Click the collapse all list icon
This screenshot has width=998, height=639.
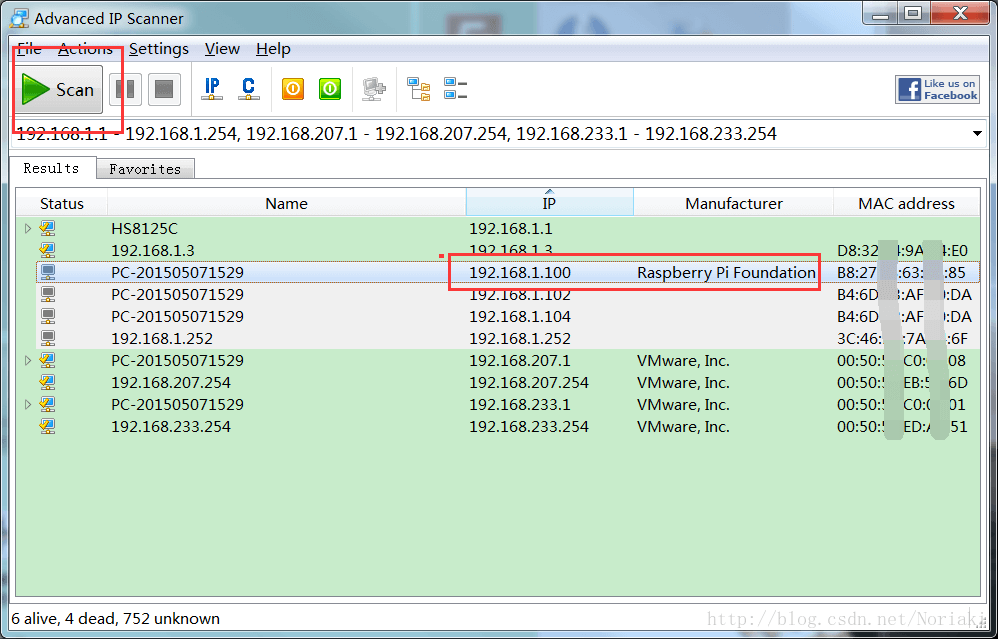(456, 89)
